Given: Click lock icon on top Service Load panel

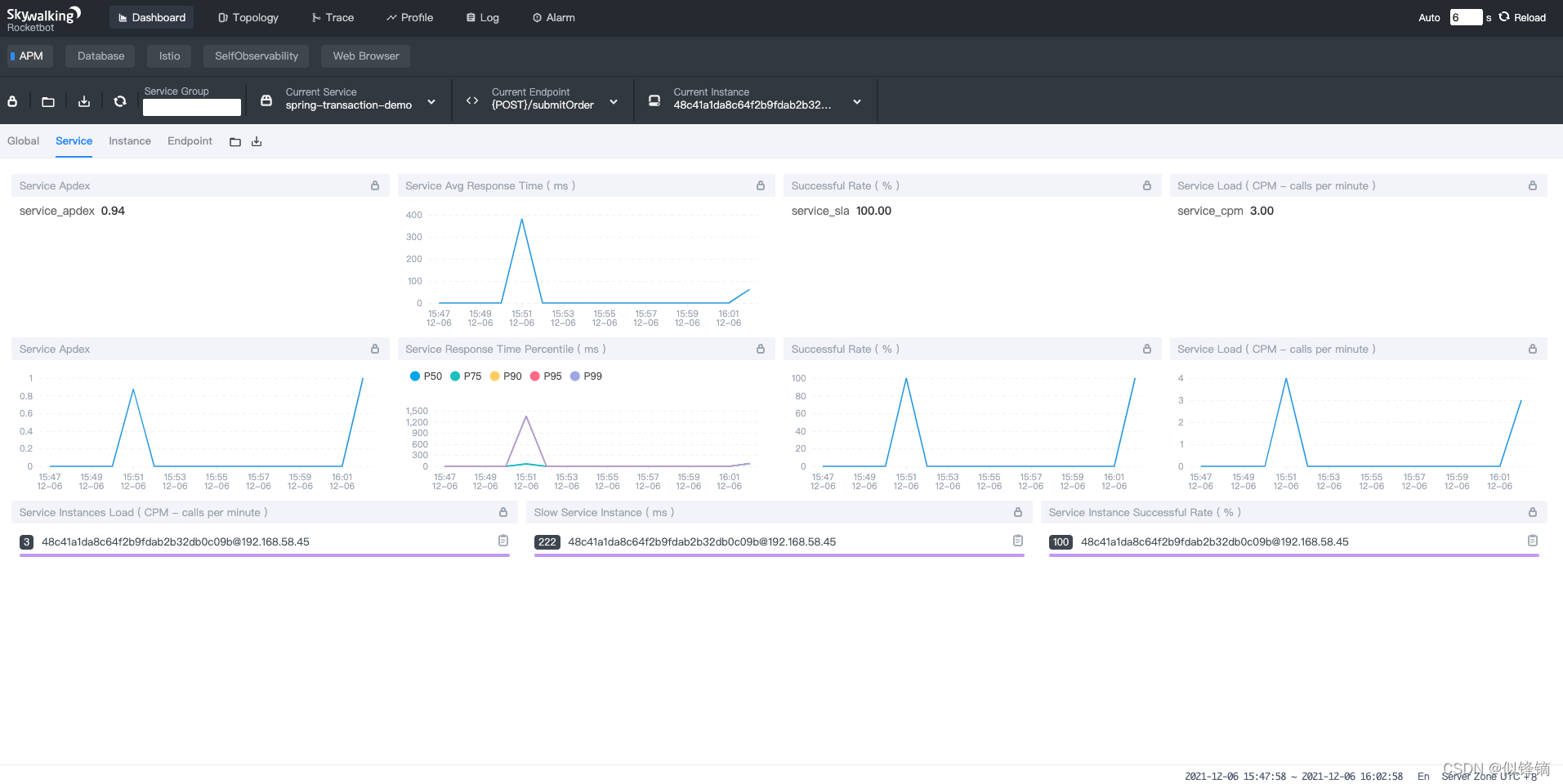Looking at the screenshot, I should (1533, 185).
